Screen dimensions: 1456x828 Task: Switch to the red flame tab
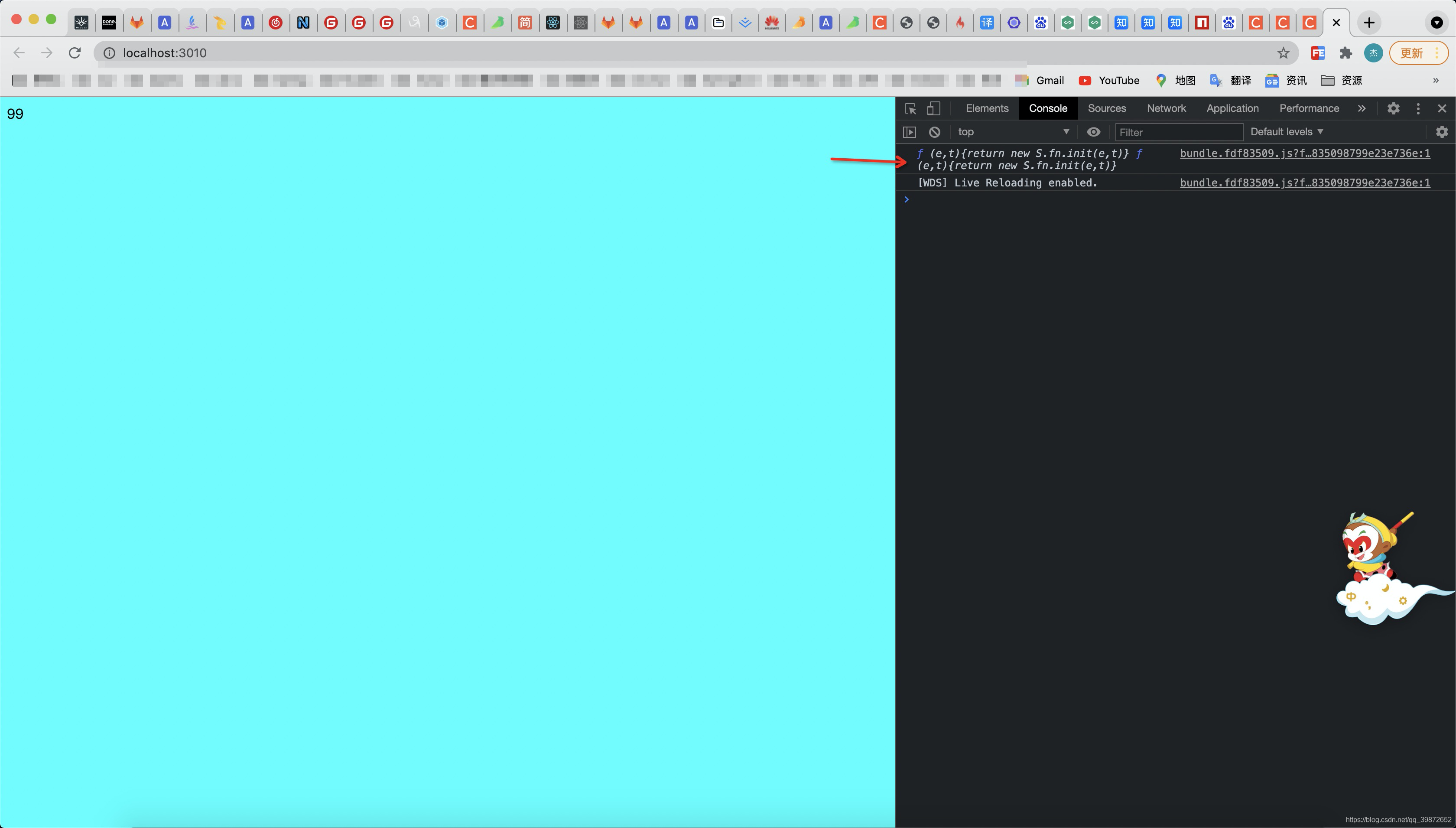pos(960,23)
